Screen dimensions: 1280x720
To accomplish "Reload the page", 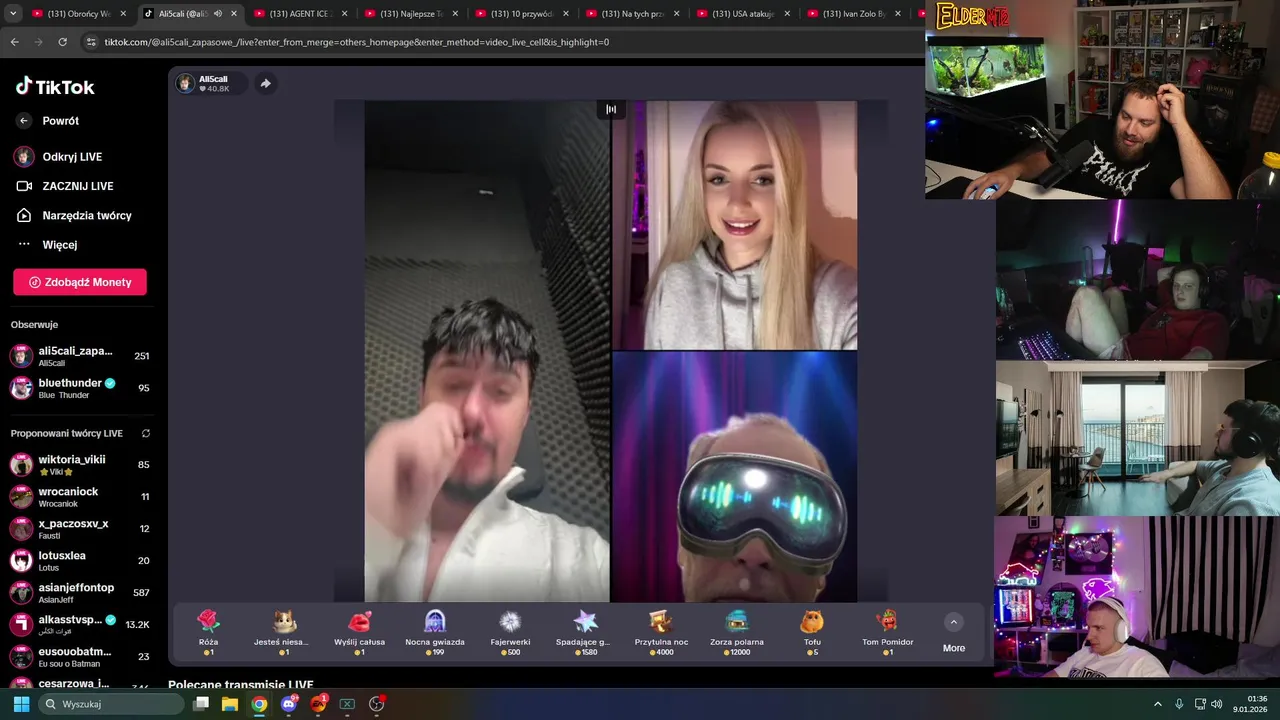I will (62, 42).
